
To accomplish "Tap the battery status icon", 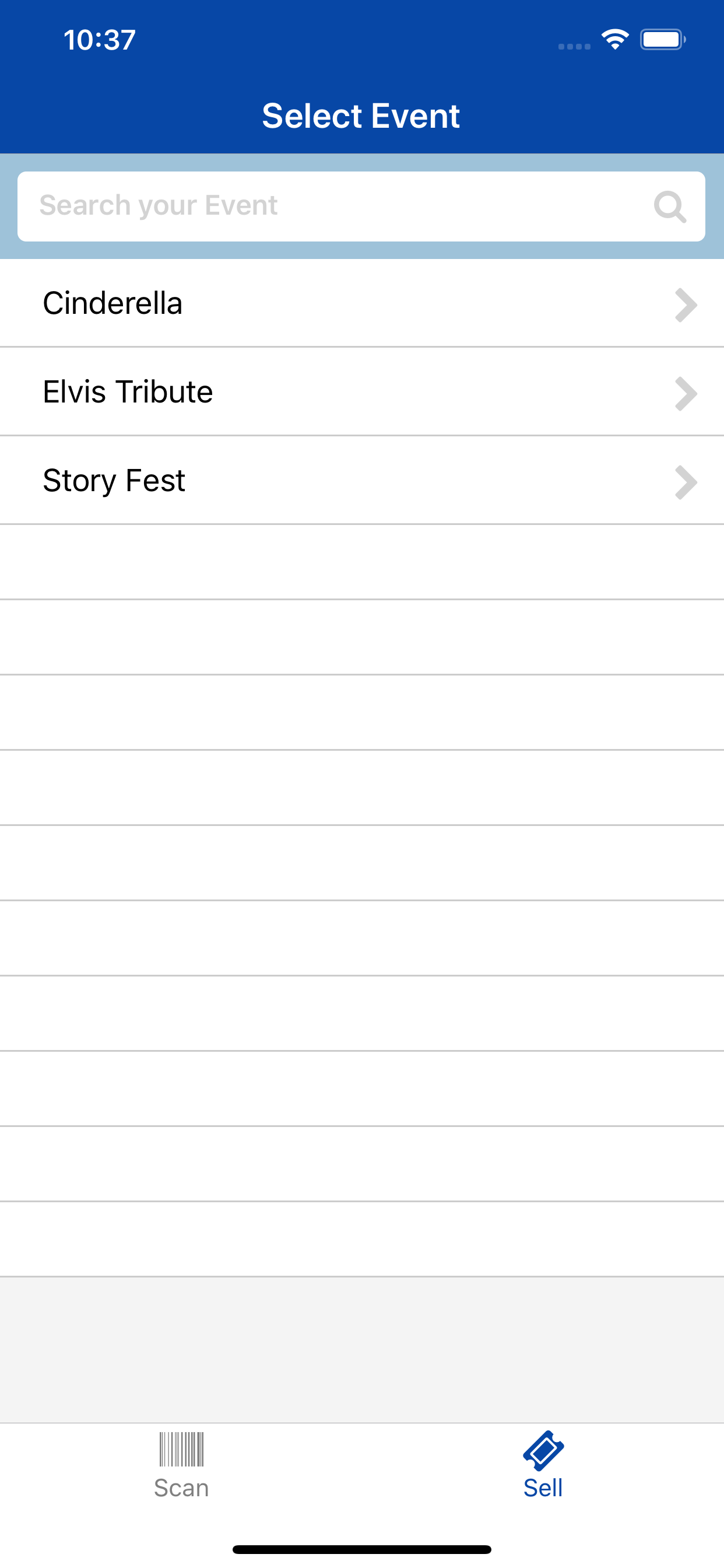I will [x=663, y=40].
